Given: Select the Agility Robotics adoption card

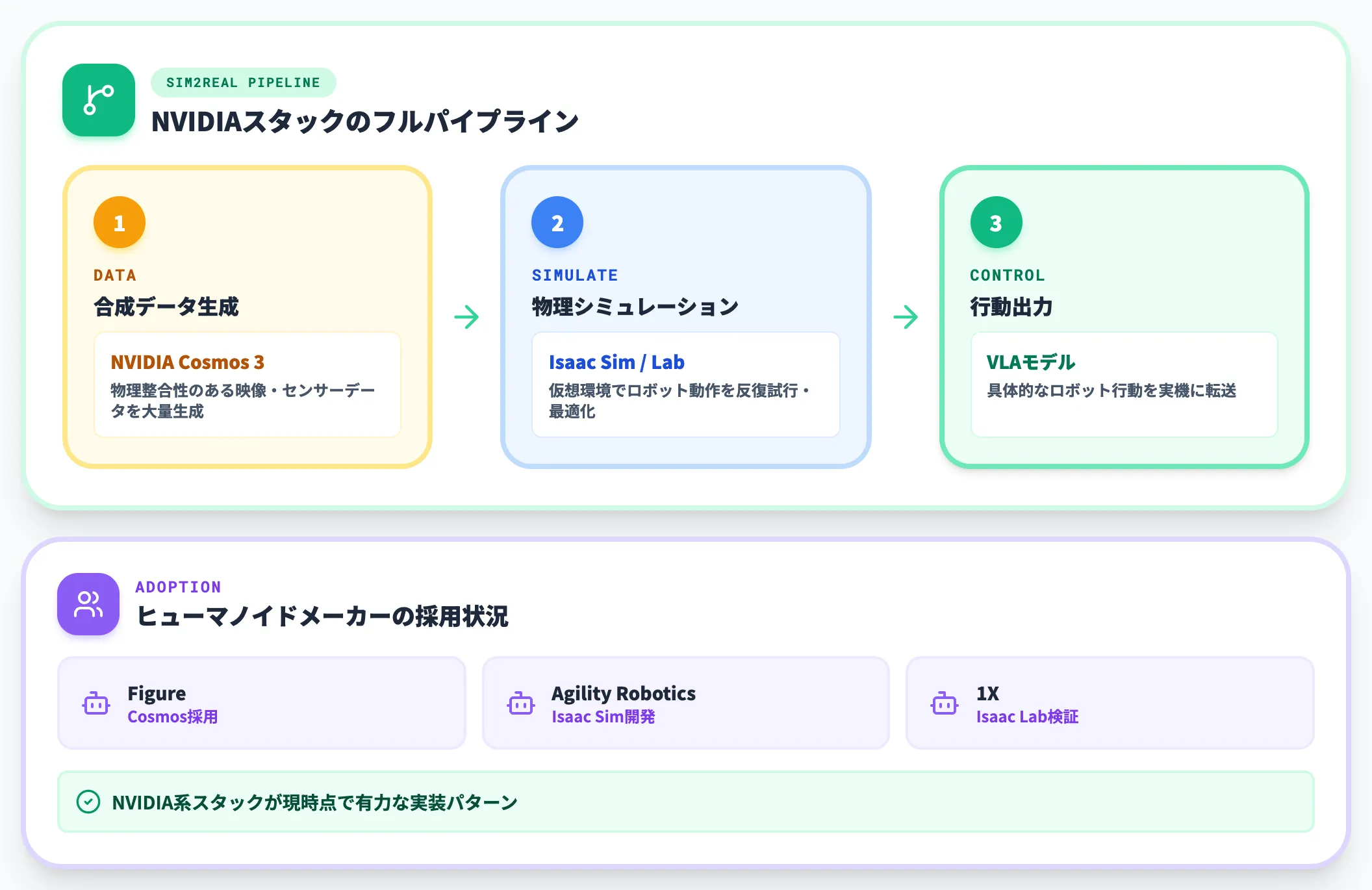Looking at the screenshot, I should click(x=686, y=703).
